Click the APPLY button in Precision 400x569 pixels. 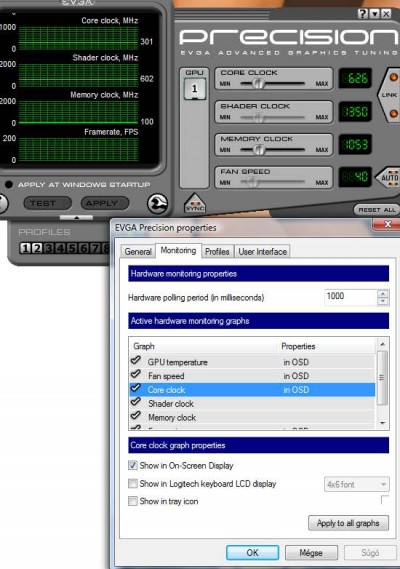click(x=105, y=203)
